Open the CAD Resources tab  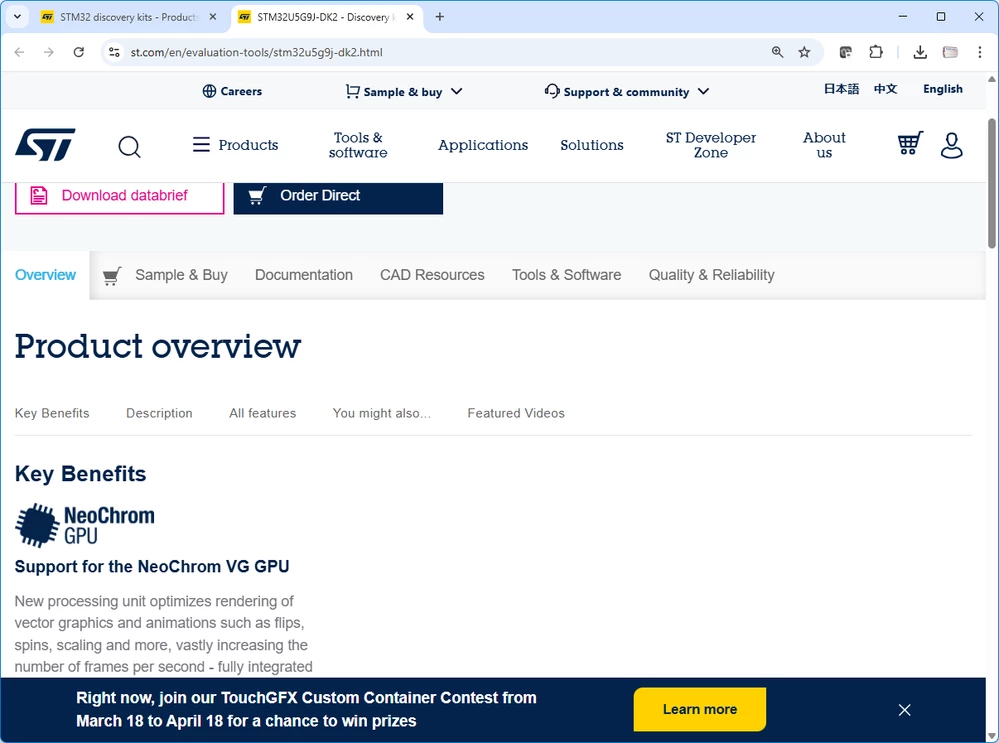(432, 275)
